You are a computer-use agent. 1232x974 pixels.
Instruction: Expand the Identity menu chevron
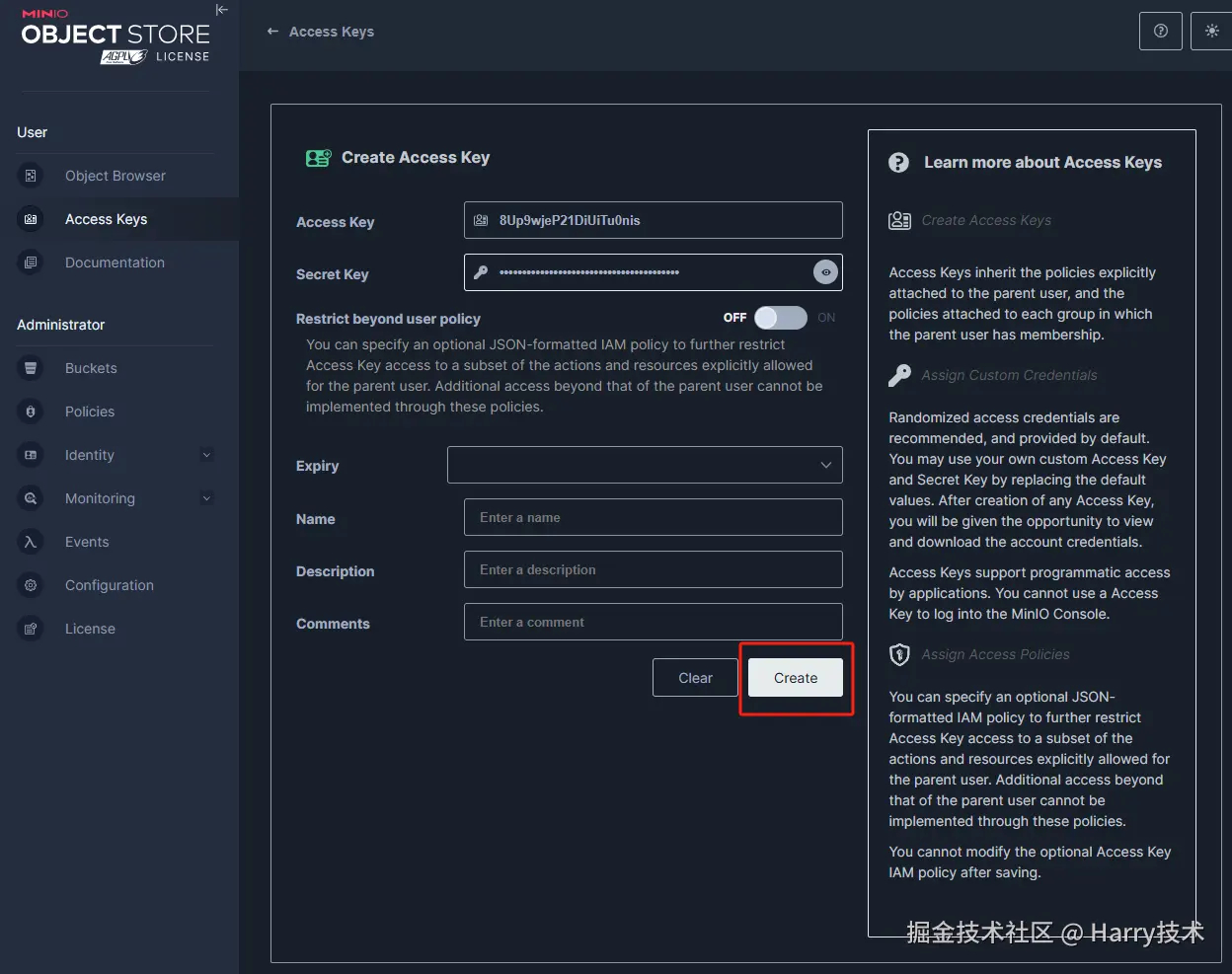206,455
